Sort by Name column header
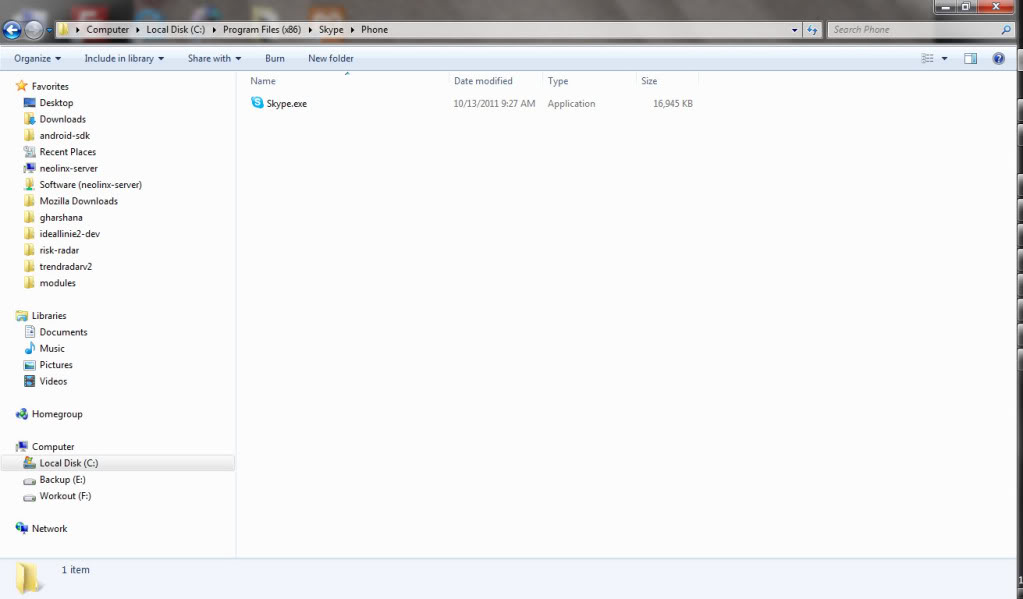This screenshot has width=1023, height=599. [x=263, y=81]
